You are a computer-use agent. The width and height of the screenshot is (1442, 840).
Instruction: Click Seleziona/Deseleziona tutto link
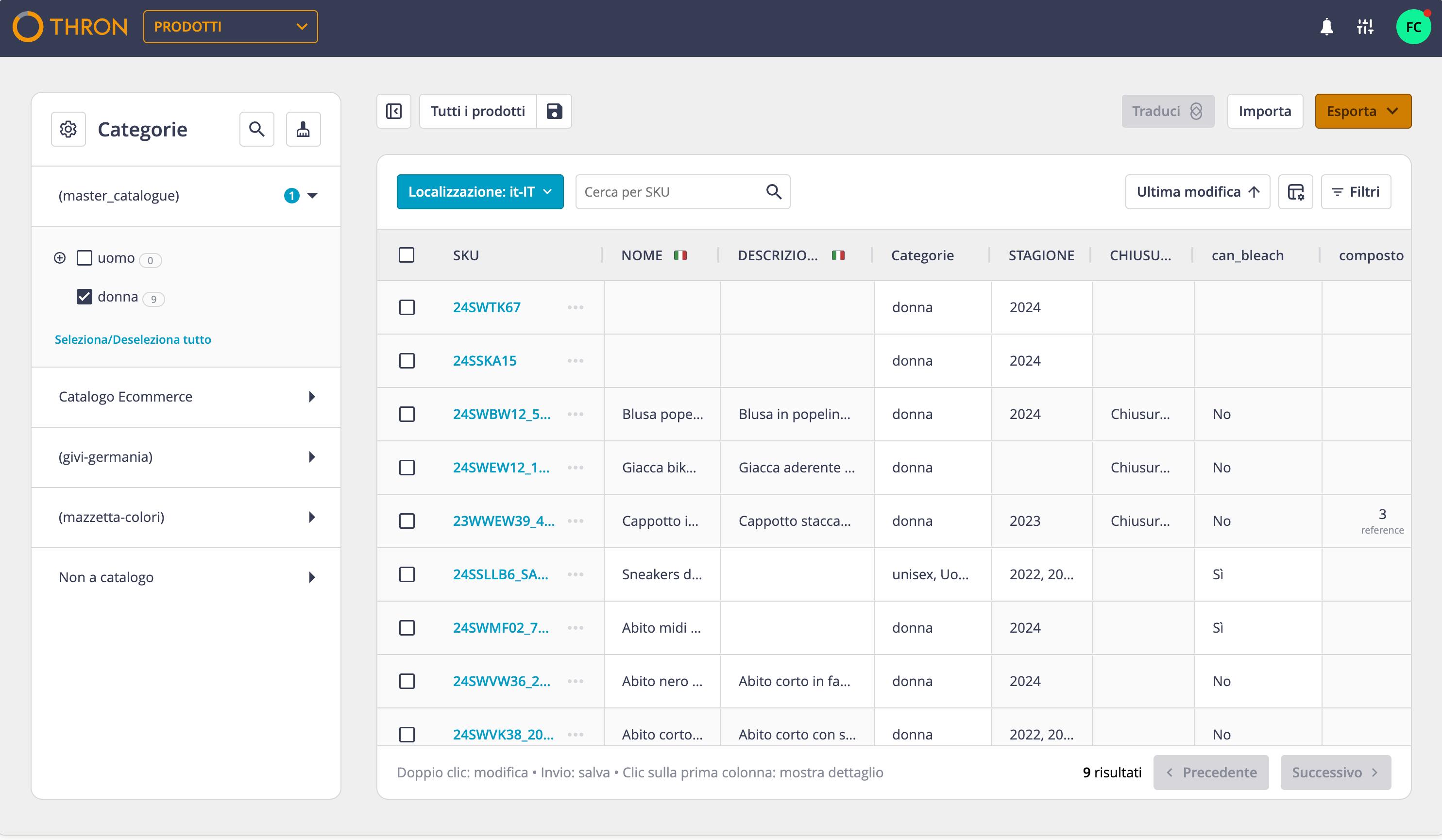133,339
